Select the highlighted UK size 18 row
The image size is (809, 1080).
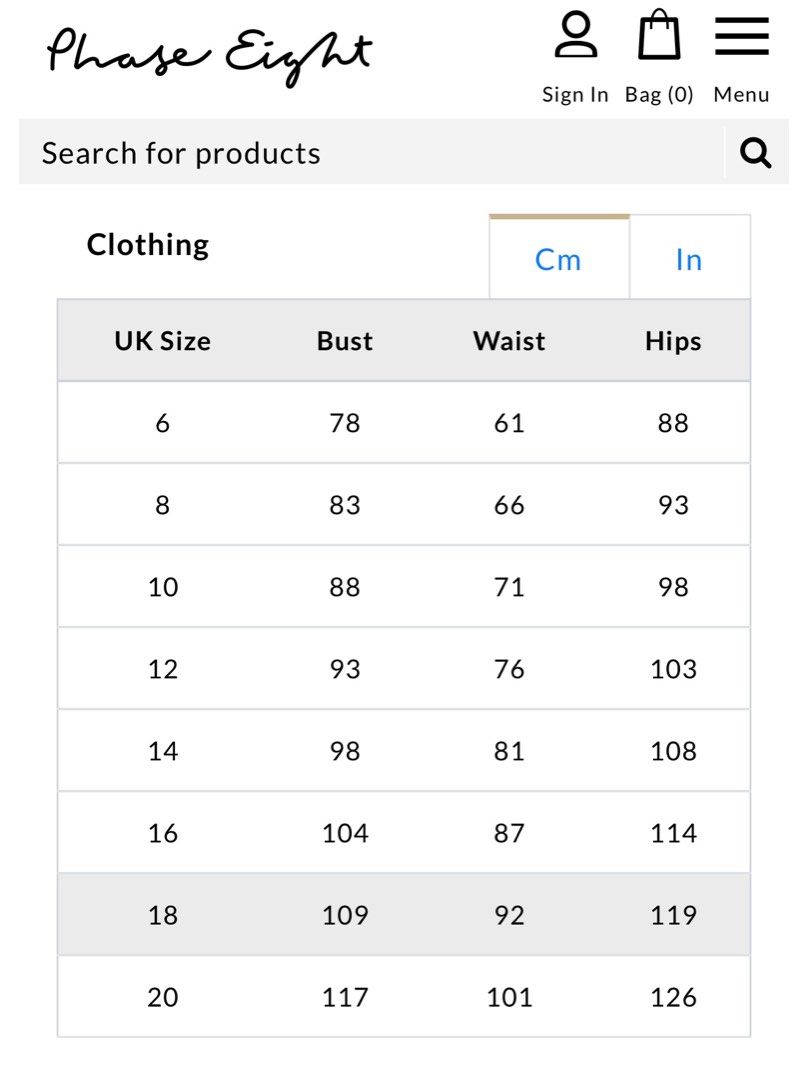pos(404,914)
